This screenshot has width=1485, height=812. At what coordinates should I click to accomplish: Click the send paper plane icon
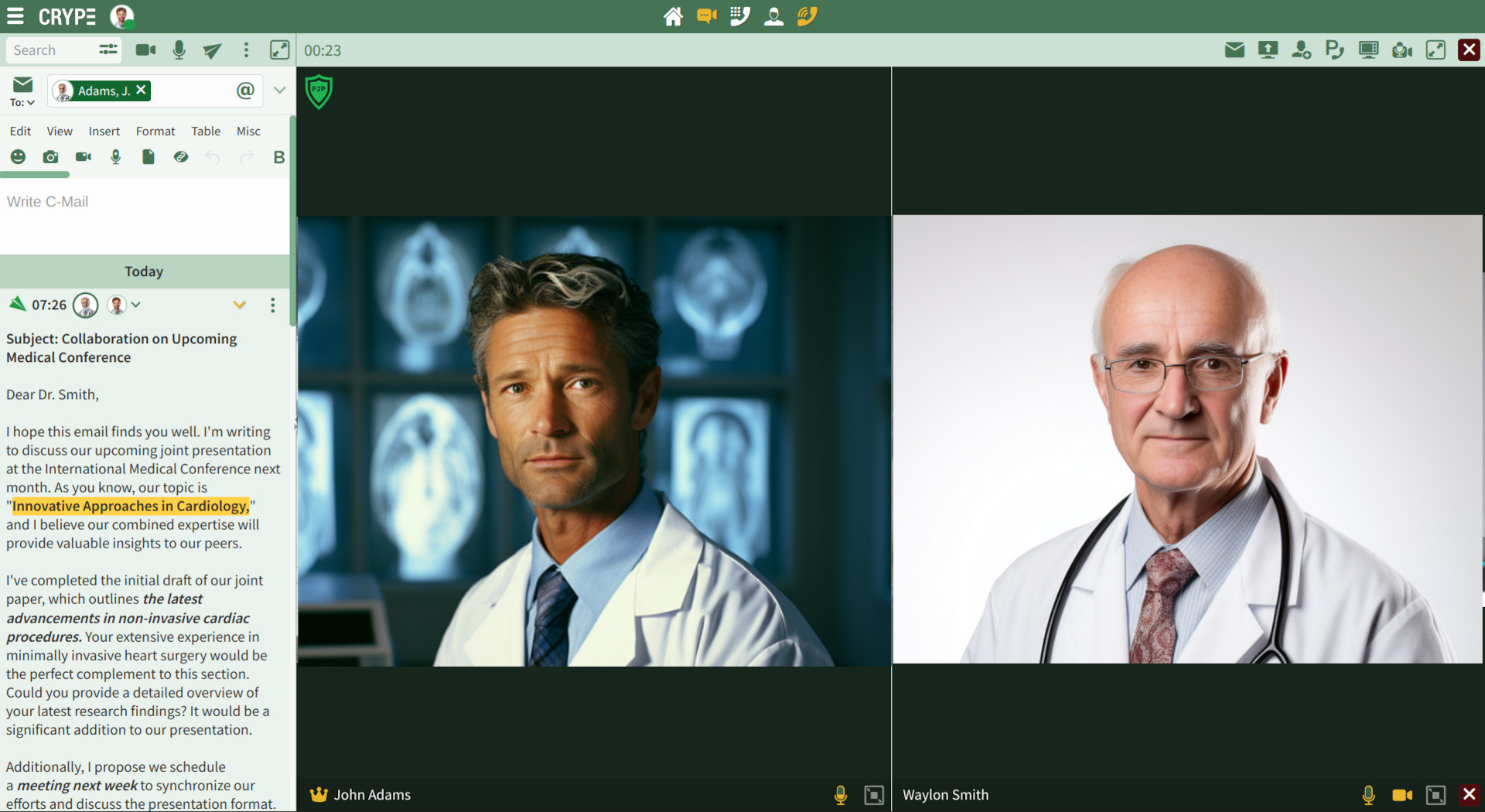(x=212, y=50)
